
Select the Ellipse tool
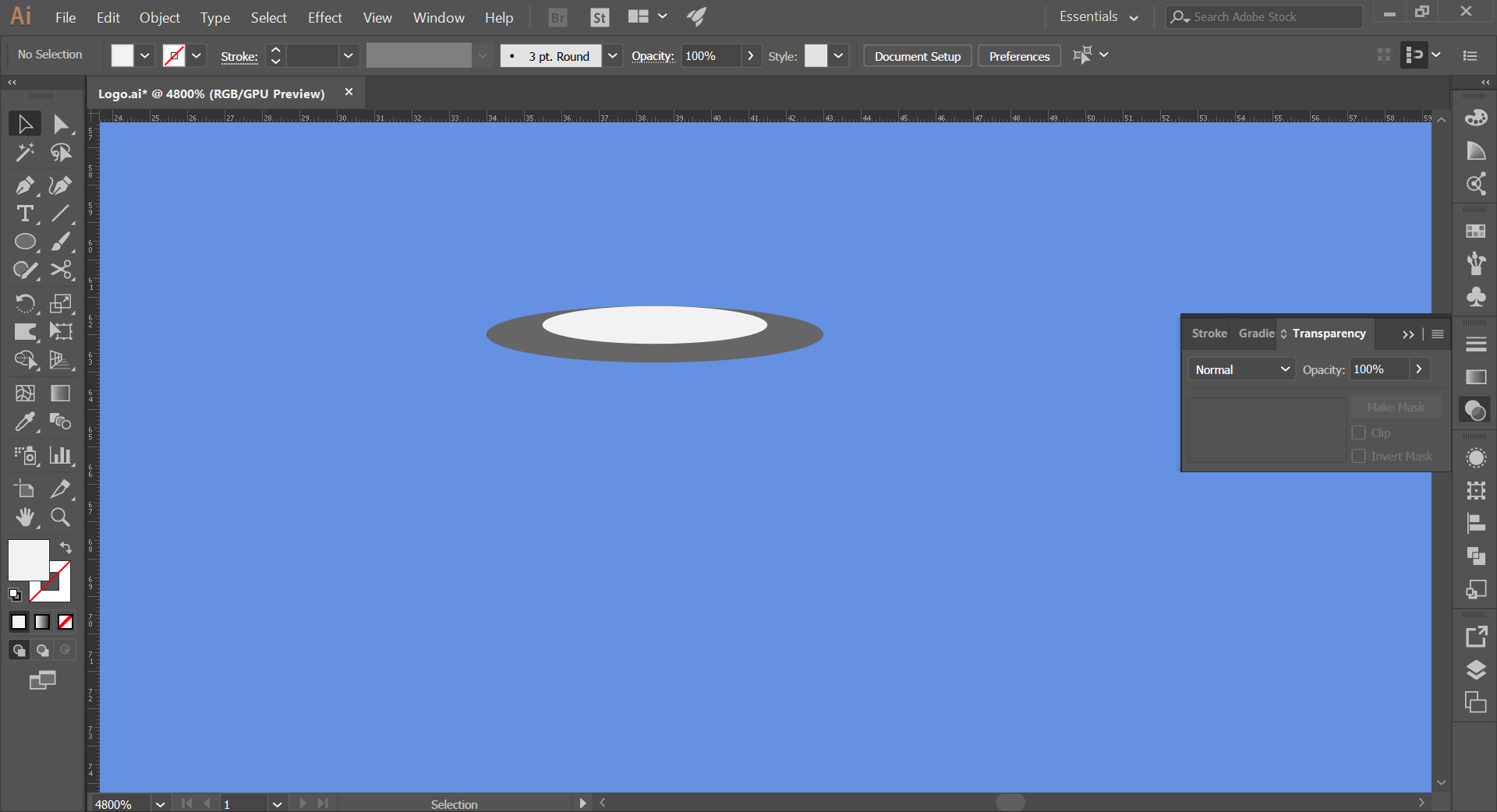(x=25, y=242)
